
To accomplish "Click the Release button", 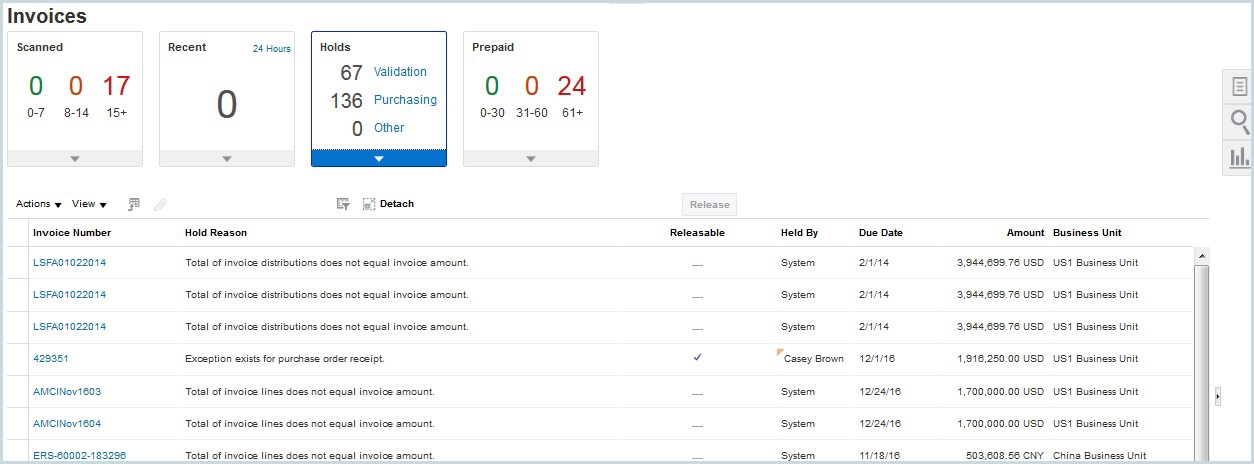I will pos(709,204).
